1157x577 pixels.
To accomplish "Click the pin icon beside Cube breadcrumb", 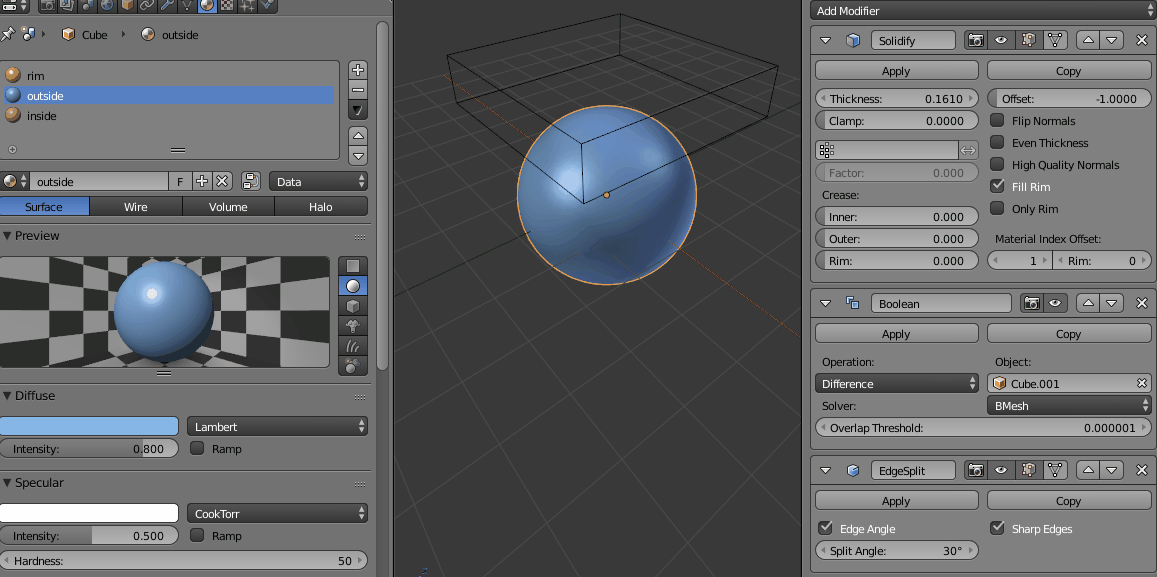I will click(x=9, y=34).
